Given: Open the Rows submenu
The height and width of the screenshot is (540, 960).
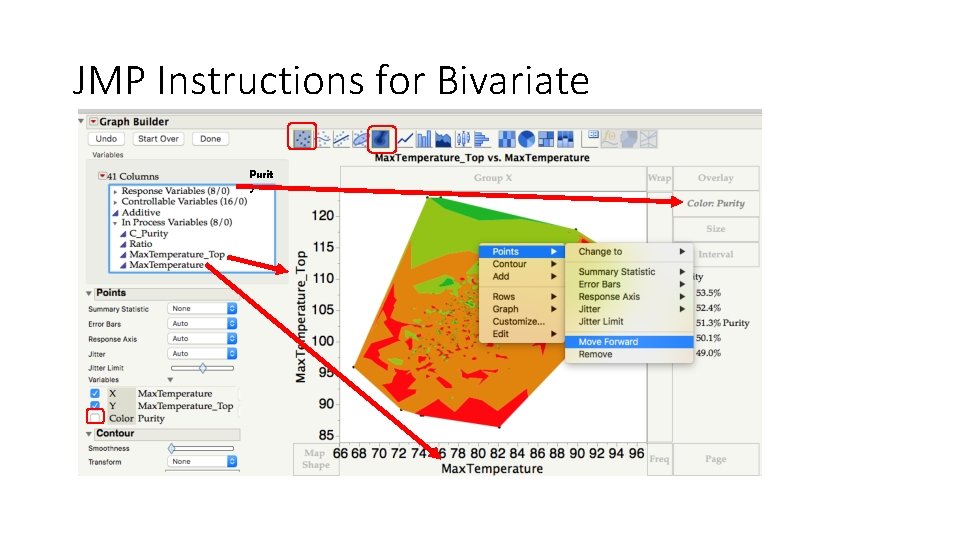Looking at the screenshot, I should [521, 296].
